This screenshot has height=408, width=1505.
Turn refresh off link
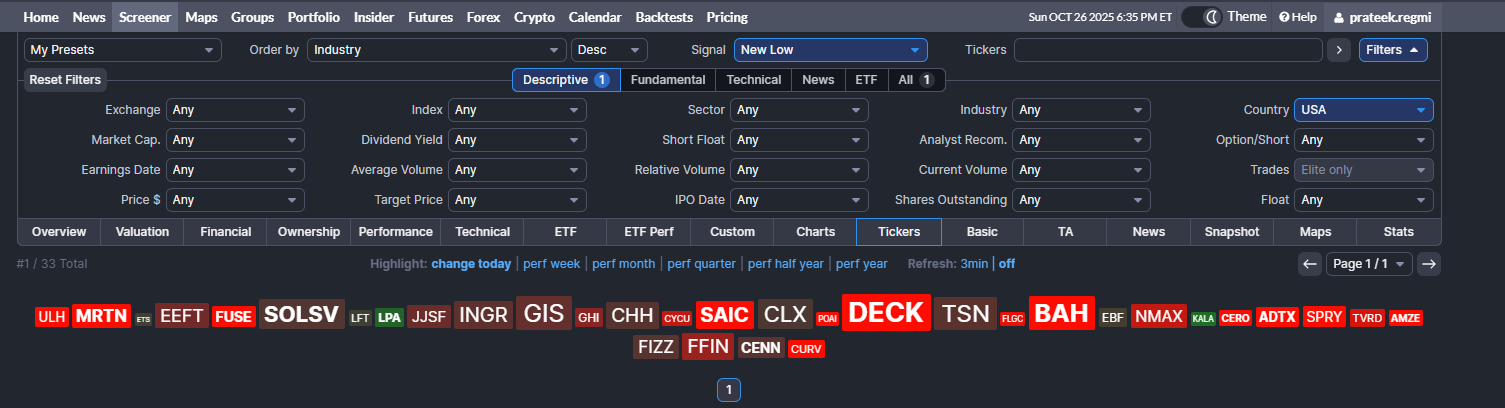coord(1007,264)
